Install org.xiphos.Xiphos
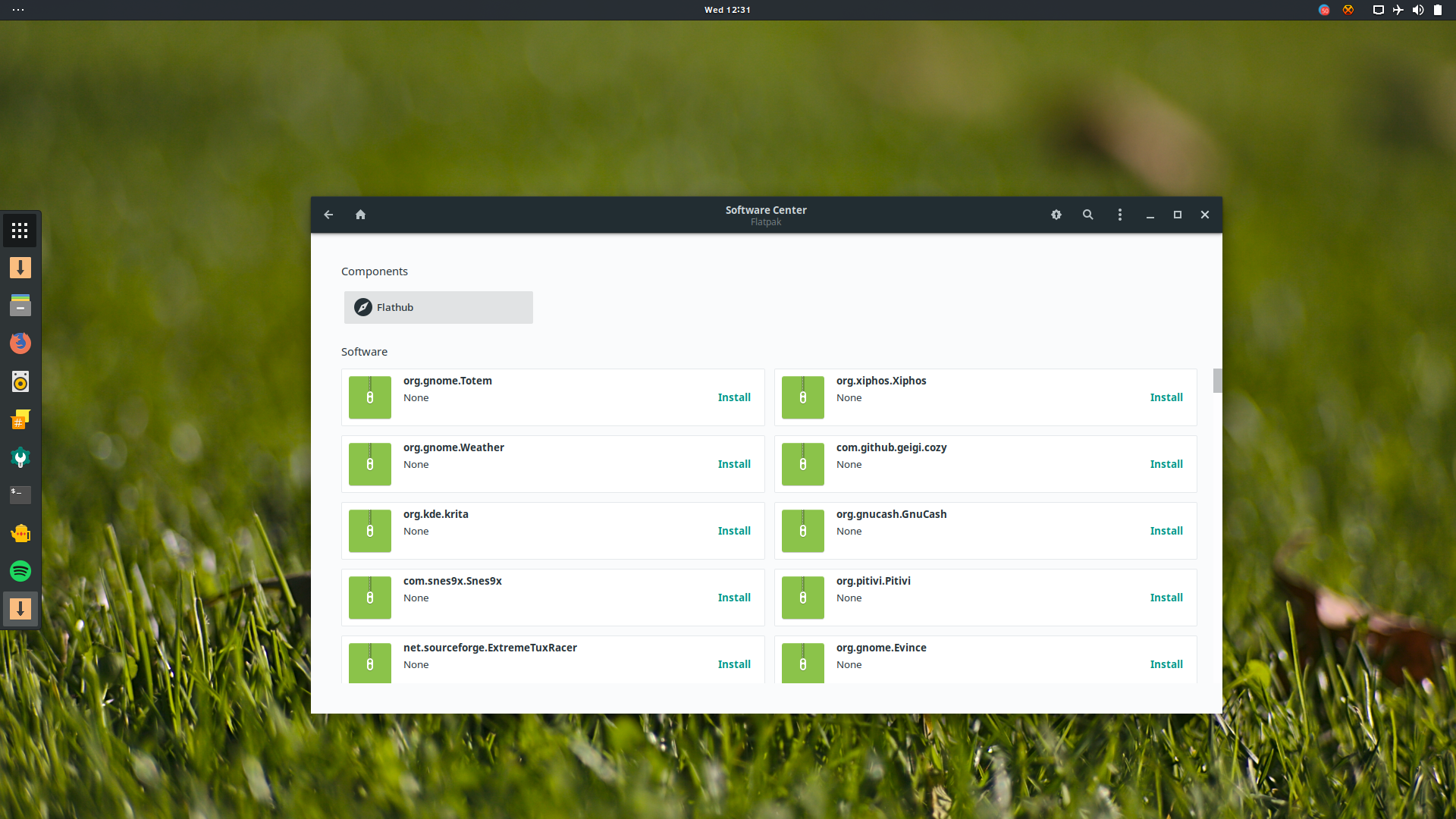The height and width of the screenshot is (819, 1456). click(1166, 397)
